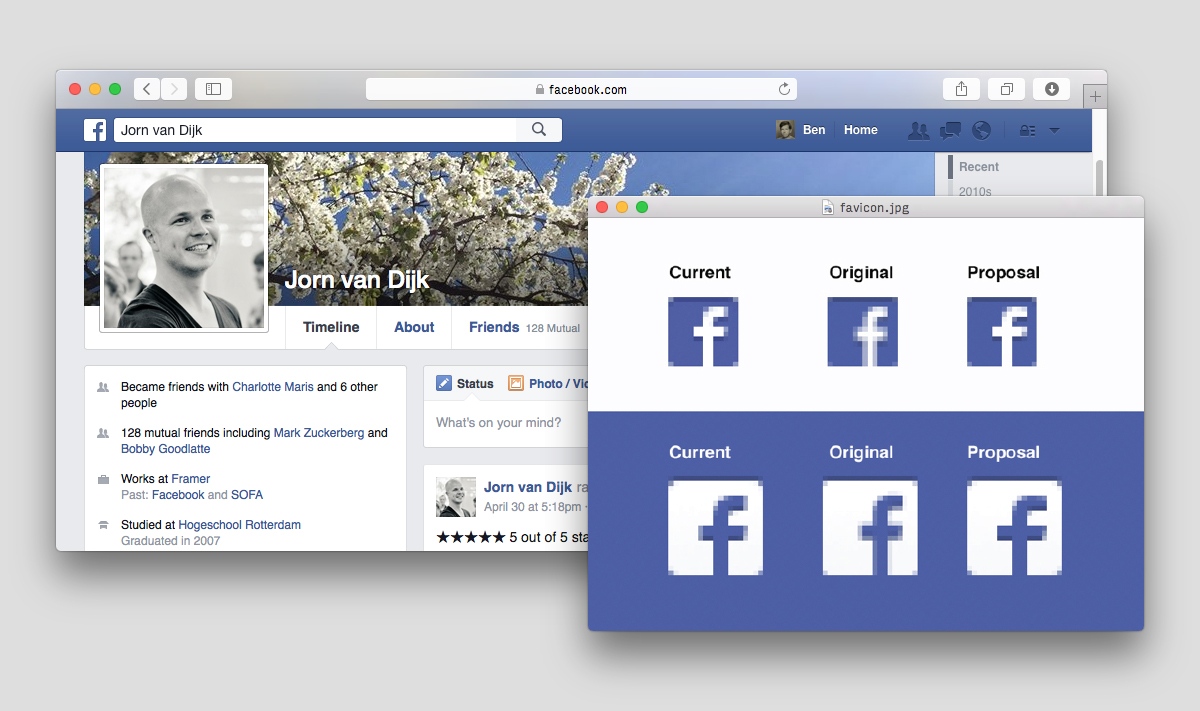Open the messages icon
The width and height of the screenshot is (1200, 711).
(x=950, y=130)
